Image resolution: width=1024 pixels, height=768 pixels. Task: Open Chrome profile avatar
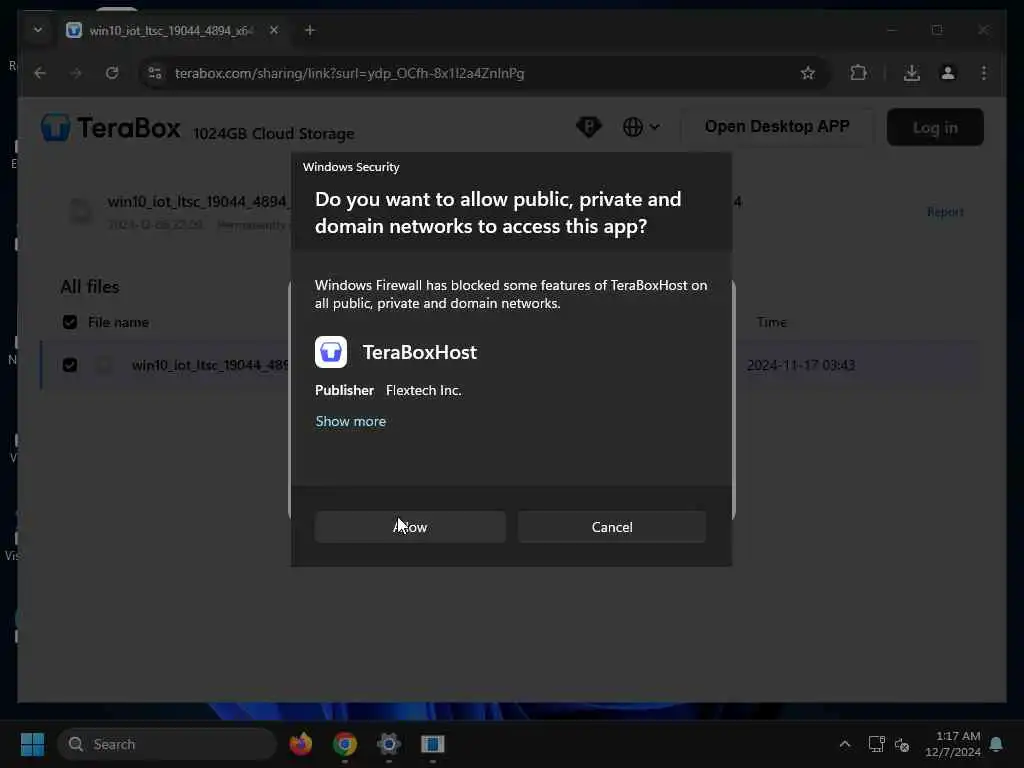pyautogui.click(x=948, y=73)
